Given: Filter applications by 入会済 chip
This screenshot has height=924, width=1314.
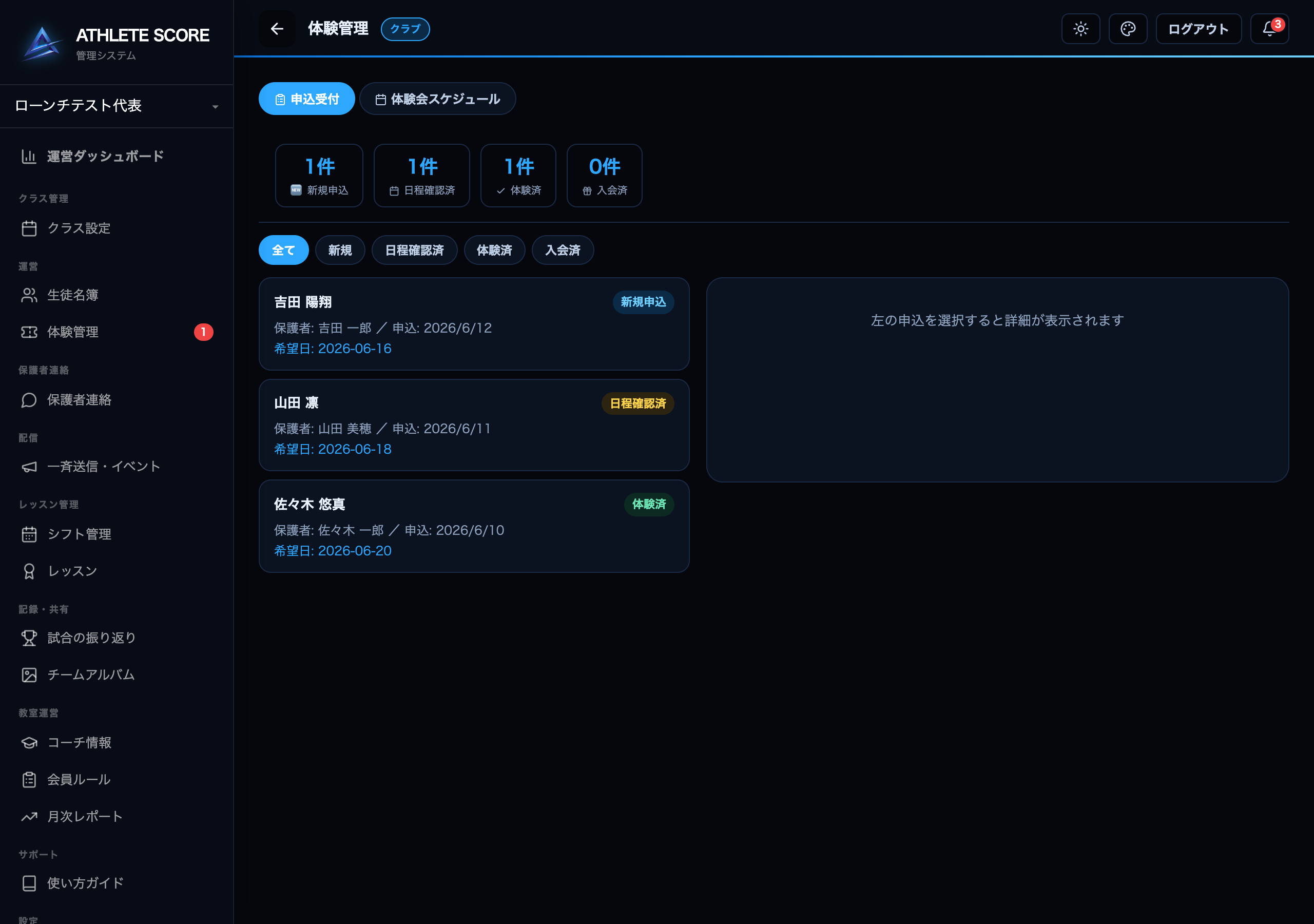Looking at the screenshot, I should (x=563, y=250).
